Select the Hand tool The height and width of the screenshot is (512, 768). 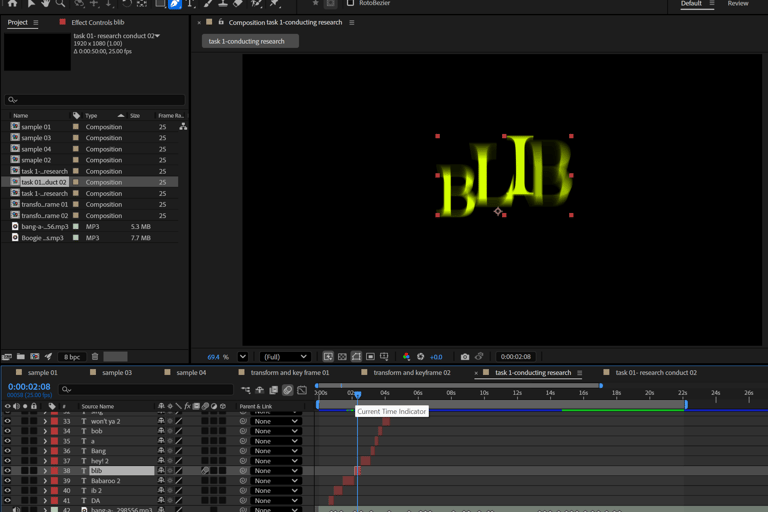pos(45,4)
